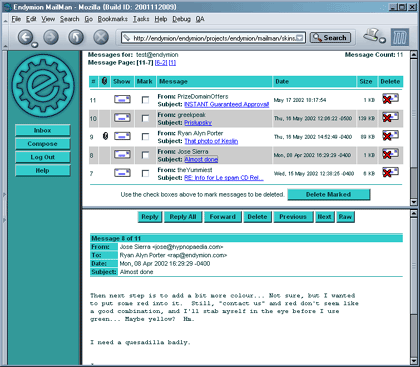Open the Go menu

click(x=88, y=19)
